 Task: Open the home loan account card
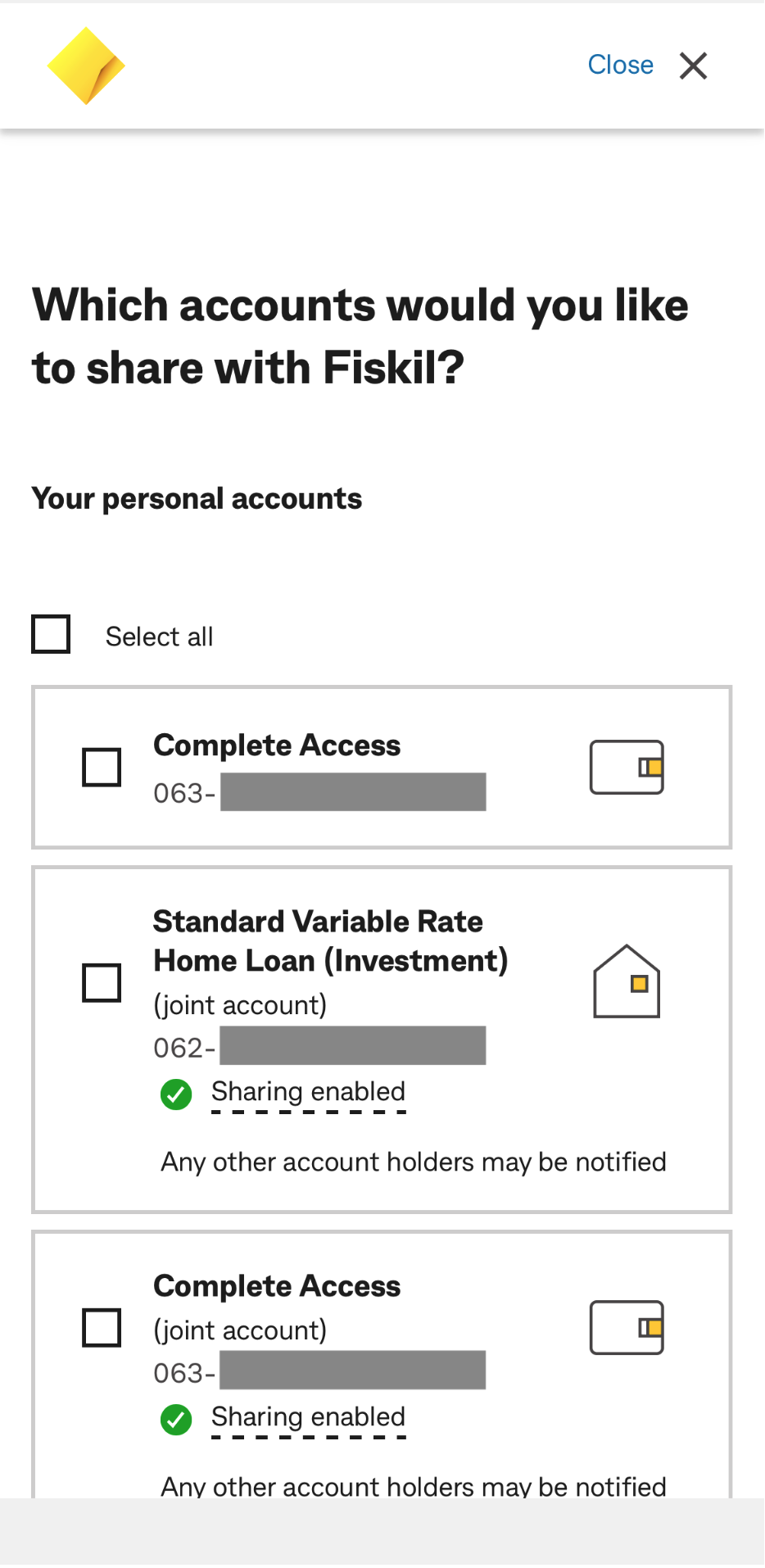coord(381,1038)
